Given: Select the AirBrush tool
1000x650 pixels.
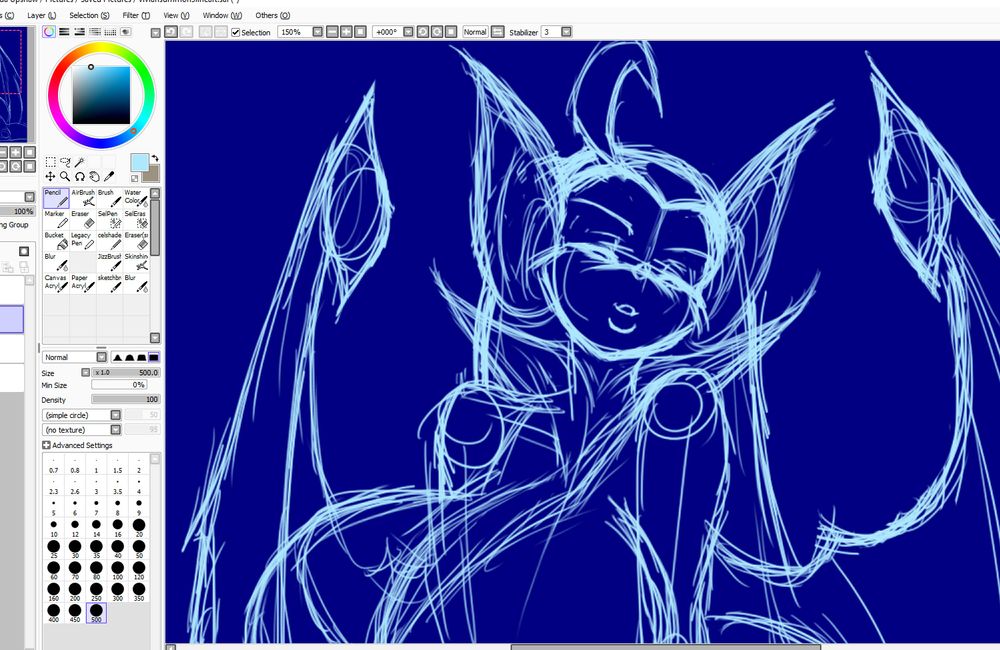Looking at the screenshot, I should [x=83, y=198].
